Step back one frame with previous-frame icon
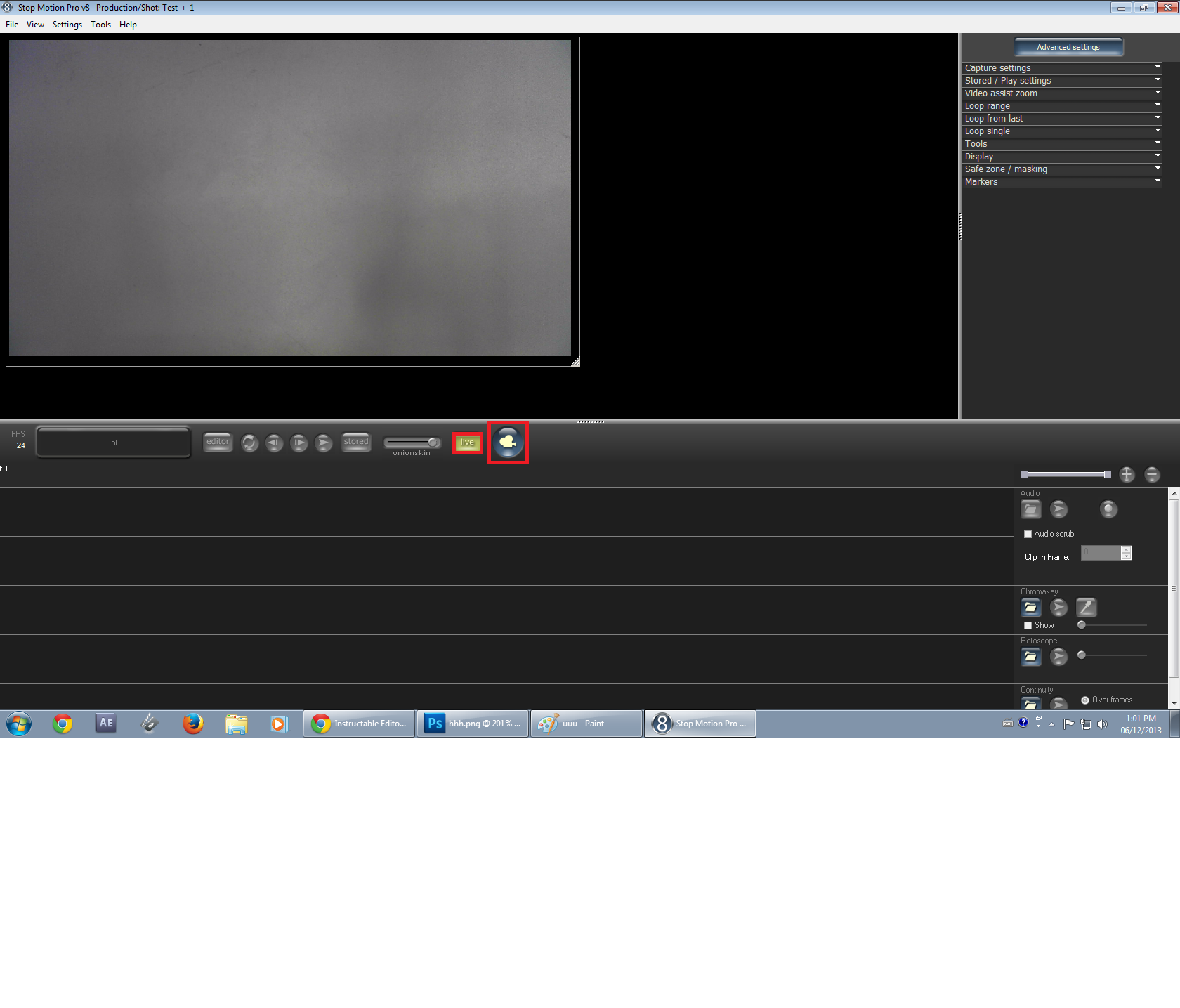This screenshot has height=1008, width=1180. point(274,443)
